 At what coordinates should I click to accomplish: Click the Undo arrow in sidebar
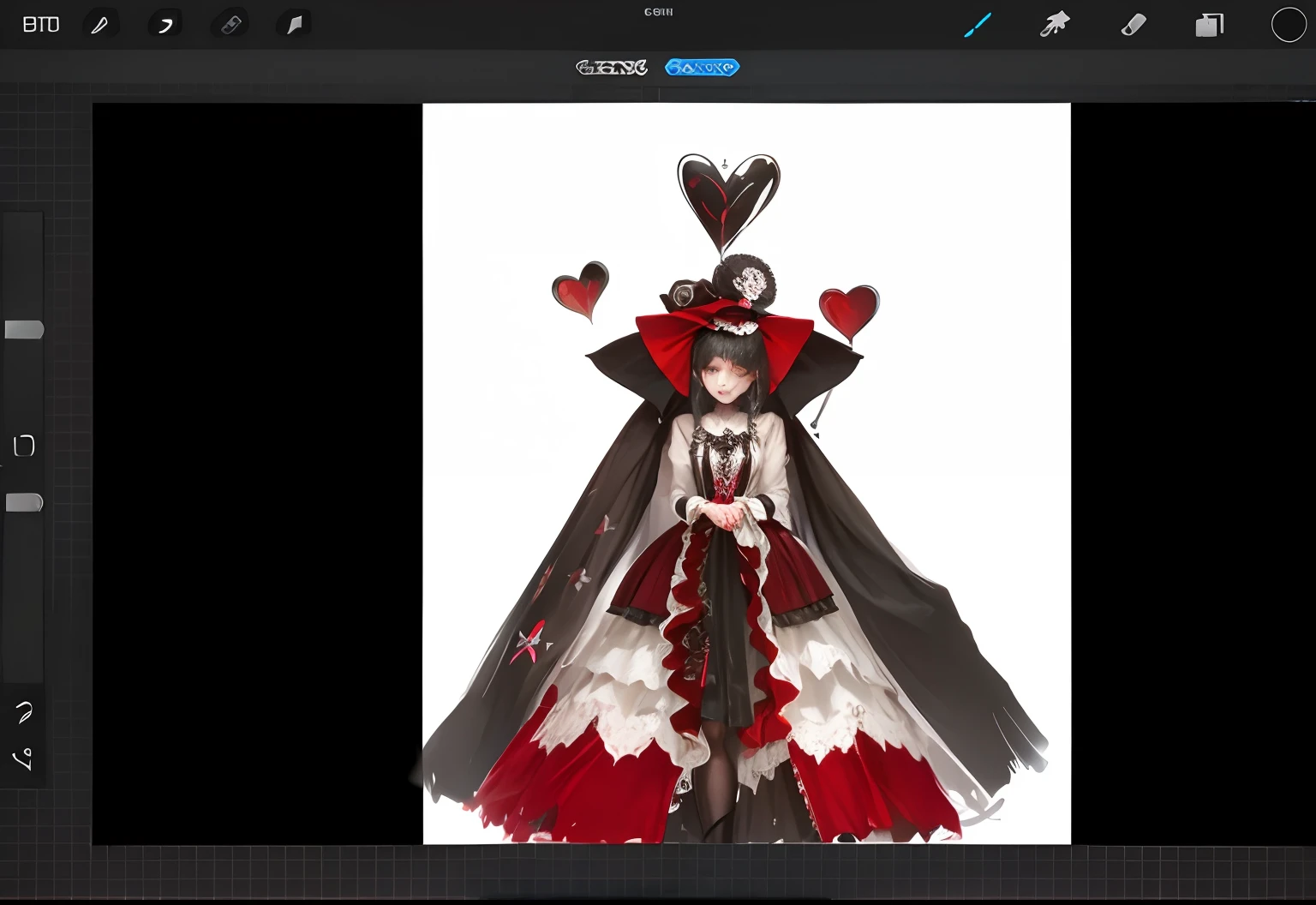pyautogui.click(x=24, y=711)
